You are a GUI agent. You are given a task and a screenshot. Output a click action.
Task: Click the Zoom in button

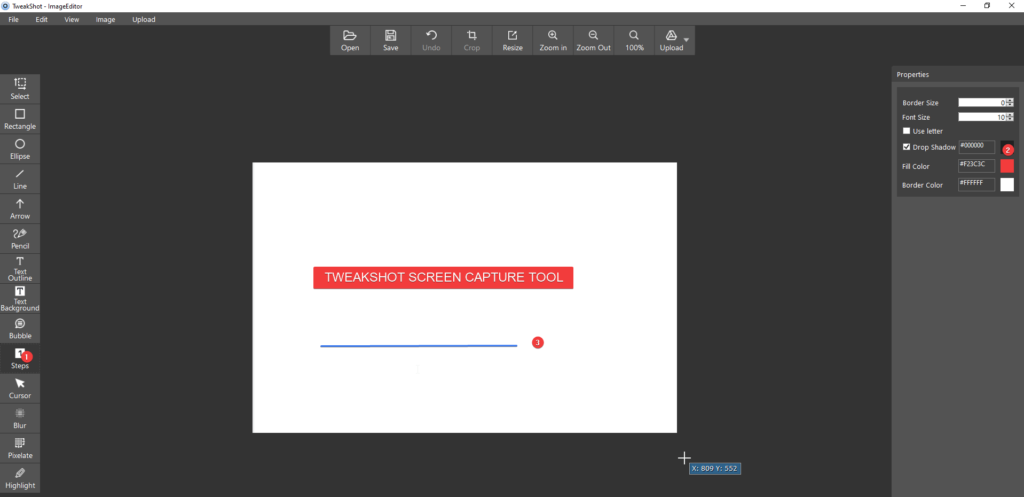[553, 40]
